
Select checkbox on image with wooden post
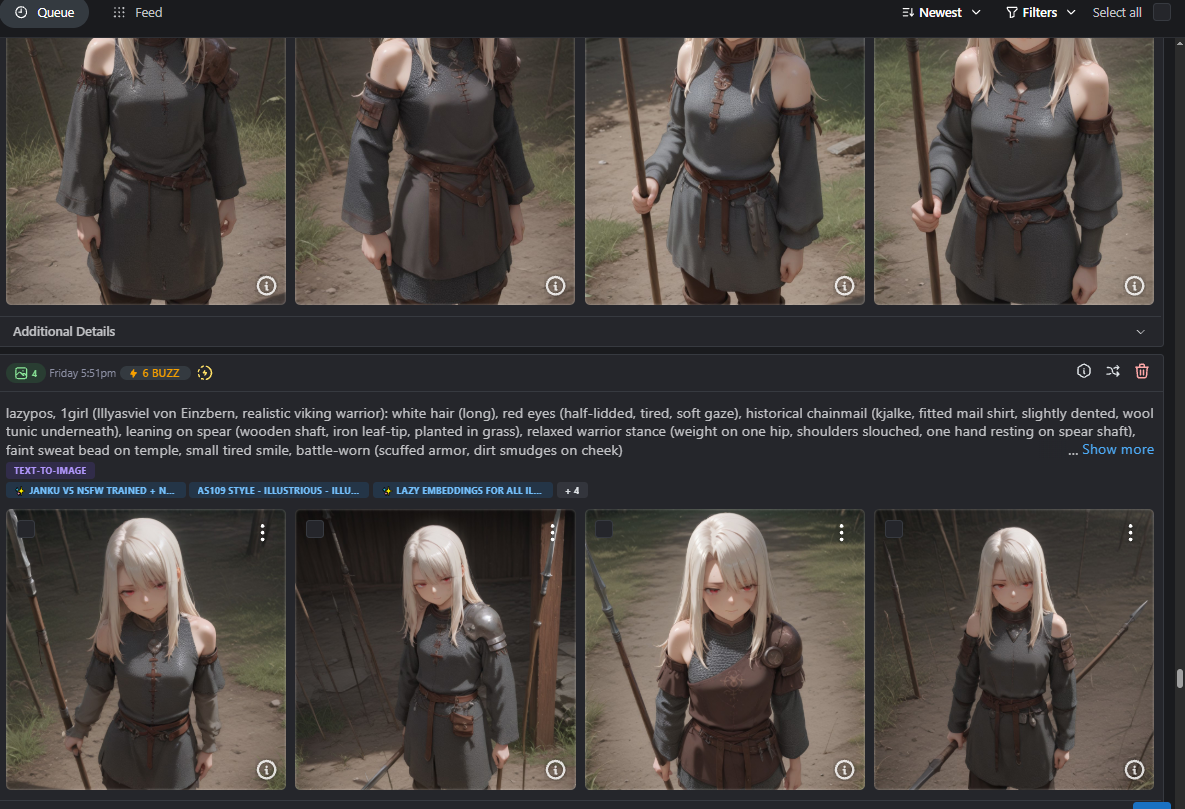click(315, 528)
